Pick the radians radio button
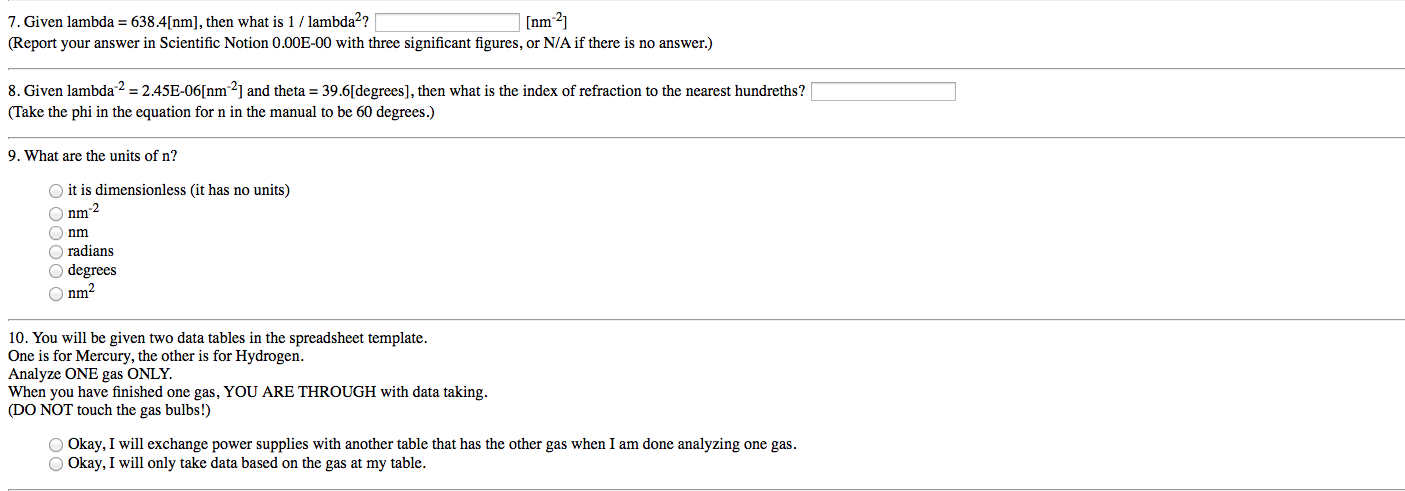This screenshot has height=491, width=1405. click(56, 251)
